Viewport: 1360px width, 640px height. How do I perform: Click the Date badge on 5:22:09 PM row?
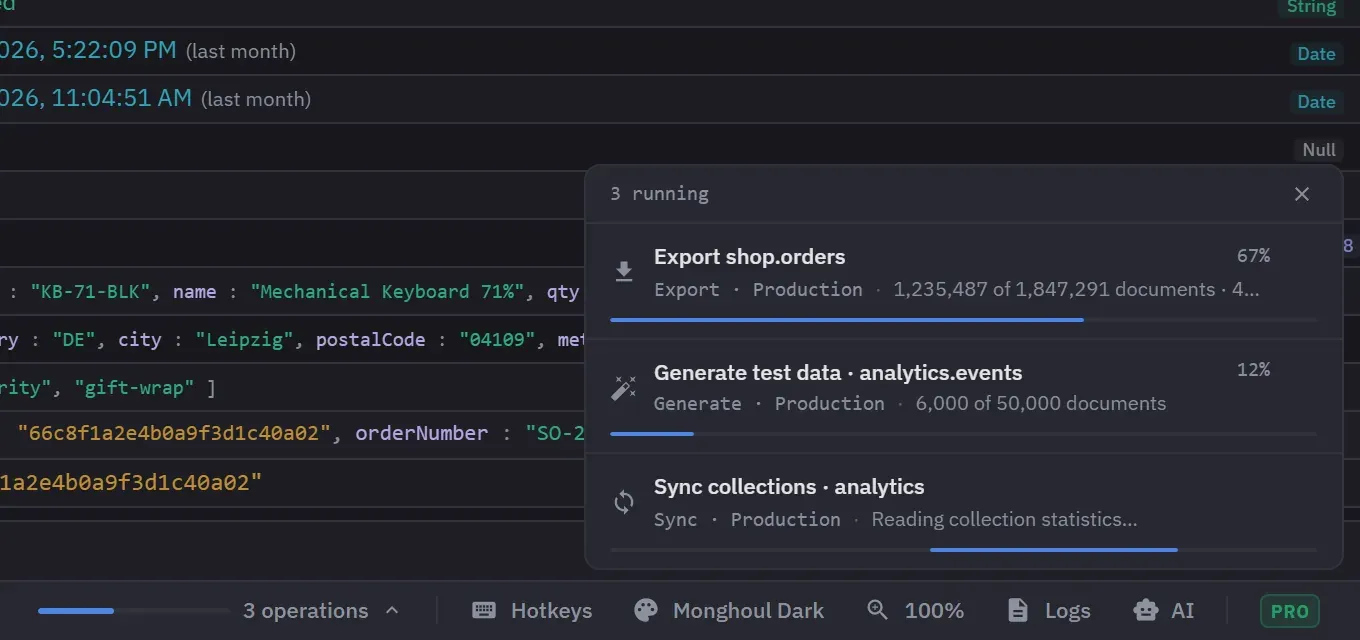tap(1316, 53)
